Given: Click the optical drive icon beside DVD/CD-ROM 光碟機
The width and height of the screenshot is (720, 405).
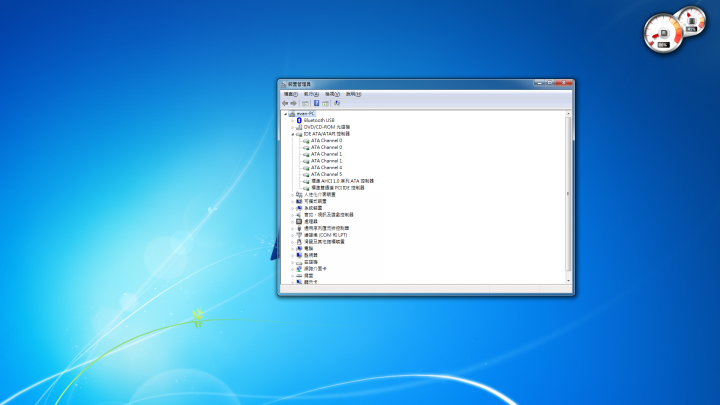Looking at the screenshot, I should [299, 127].
